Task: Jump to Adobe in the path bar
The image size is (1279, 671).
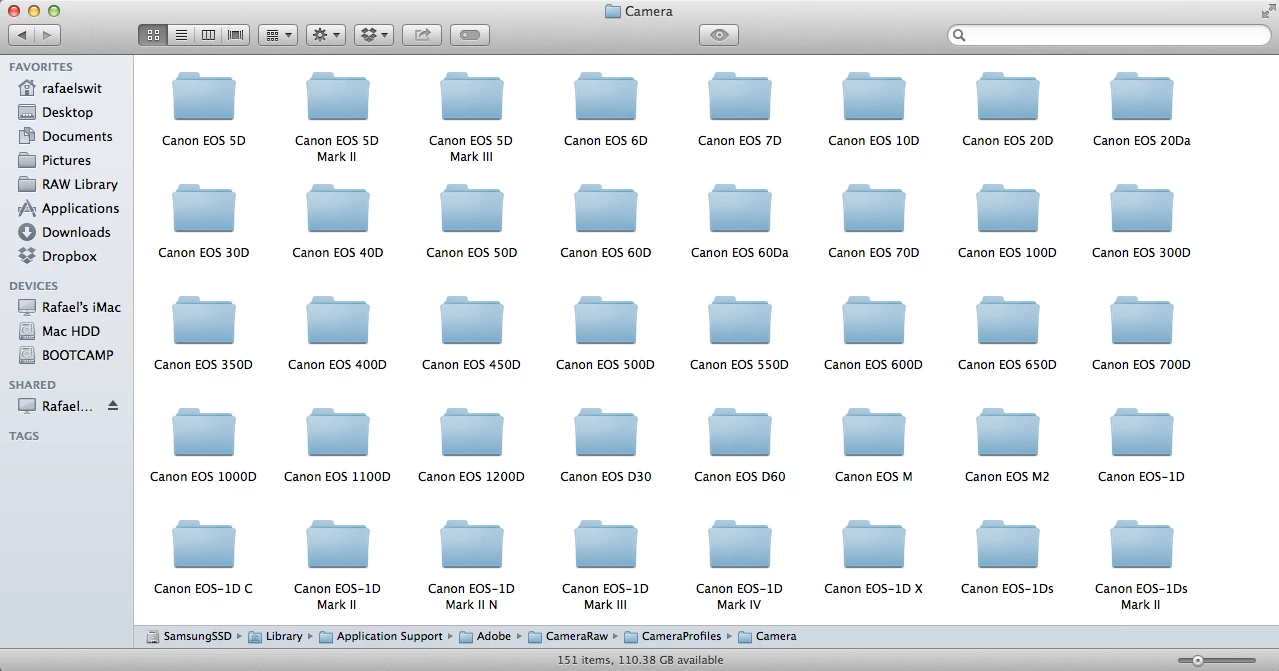Action: pos(485,636)
